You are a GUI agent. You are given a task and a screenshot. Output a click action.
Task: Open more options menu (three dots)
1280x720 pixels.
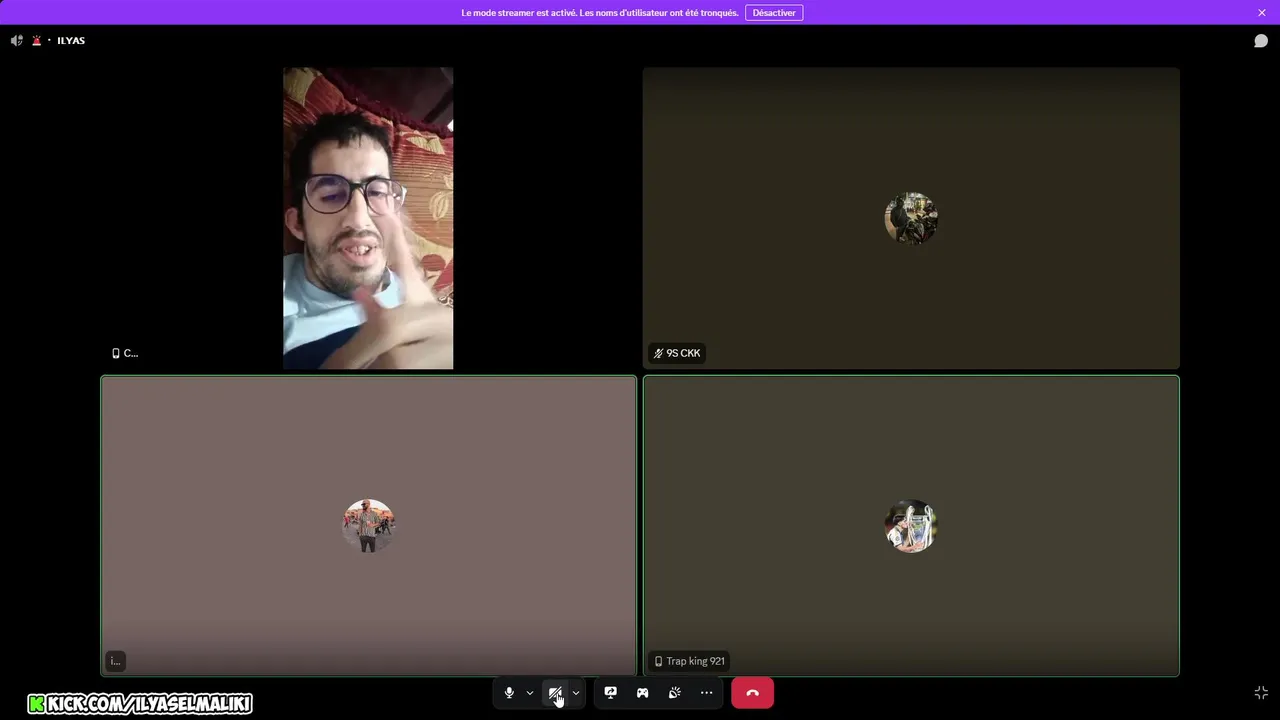click(707, 693)
